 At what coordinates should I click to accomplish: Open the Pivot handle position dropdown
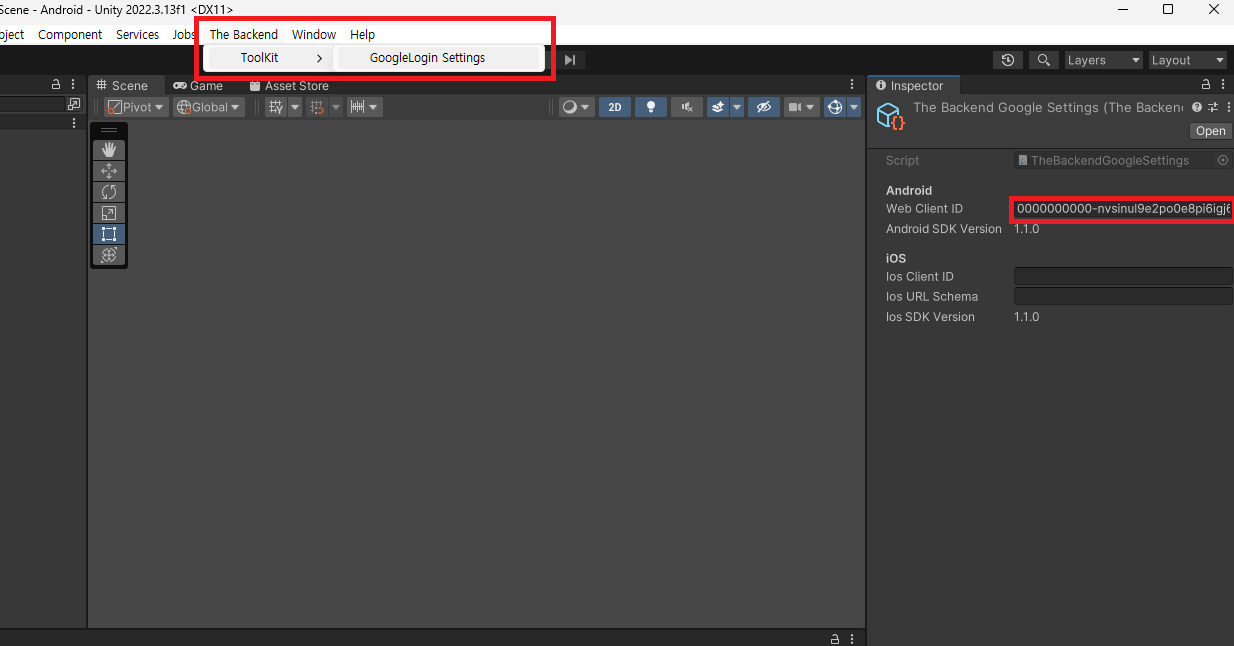pos(136,107)
